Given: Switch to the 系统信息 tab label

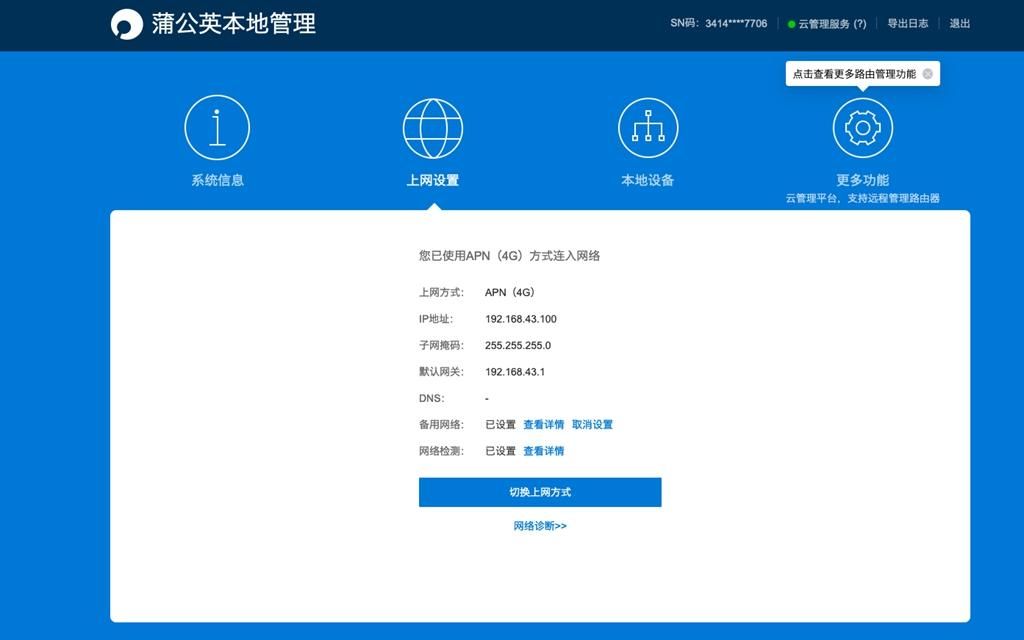Looking at the screenshot, I should coord(217,180).
